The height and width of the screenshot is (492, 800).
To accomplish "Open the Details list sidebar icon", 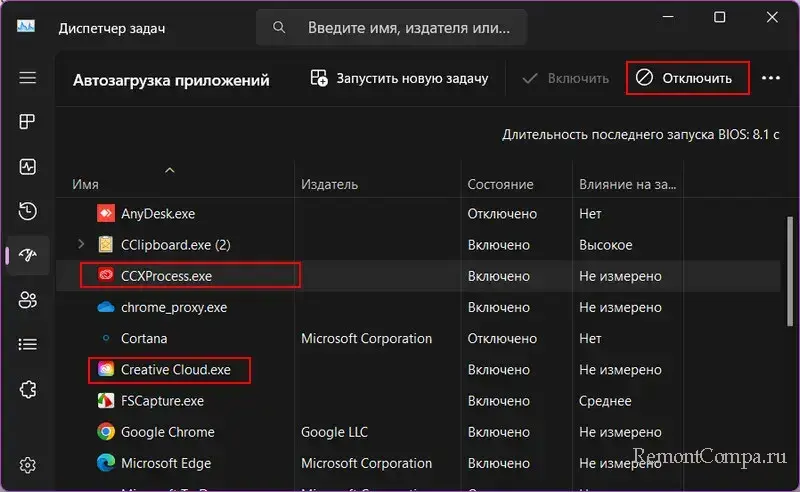I will pos(28,344).
